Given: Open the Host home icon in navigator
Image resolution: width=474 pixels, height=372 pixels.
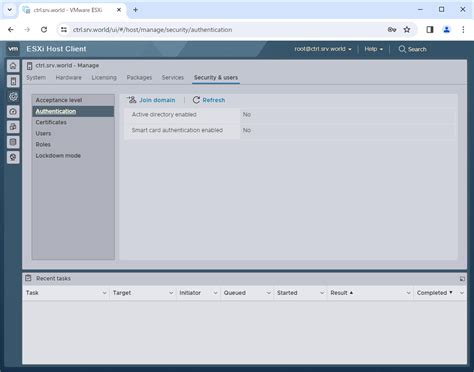Looking at the screenshot, I should [x=13, y=66].
